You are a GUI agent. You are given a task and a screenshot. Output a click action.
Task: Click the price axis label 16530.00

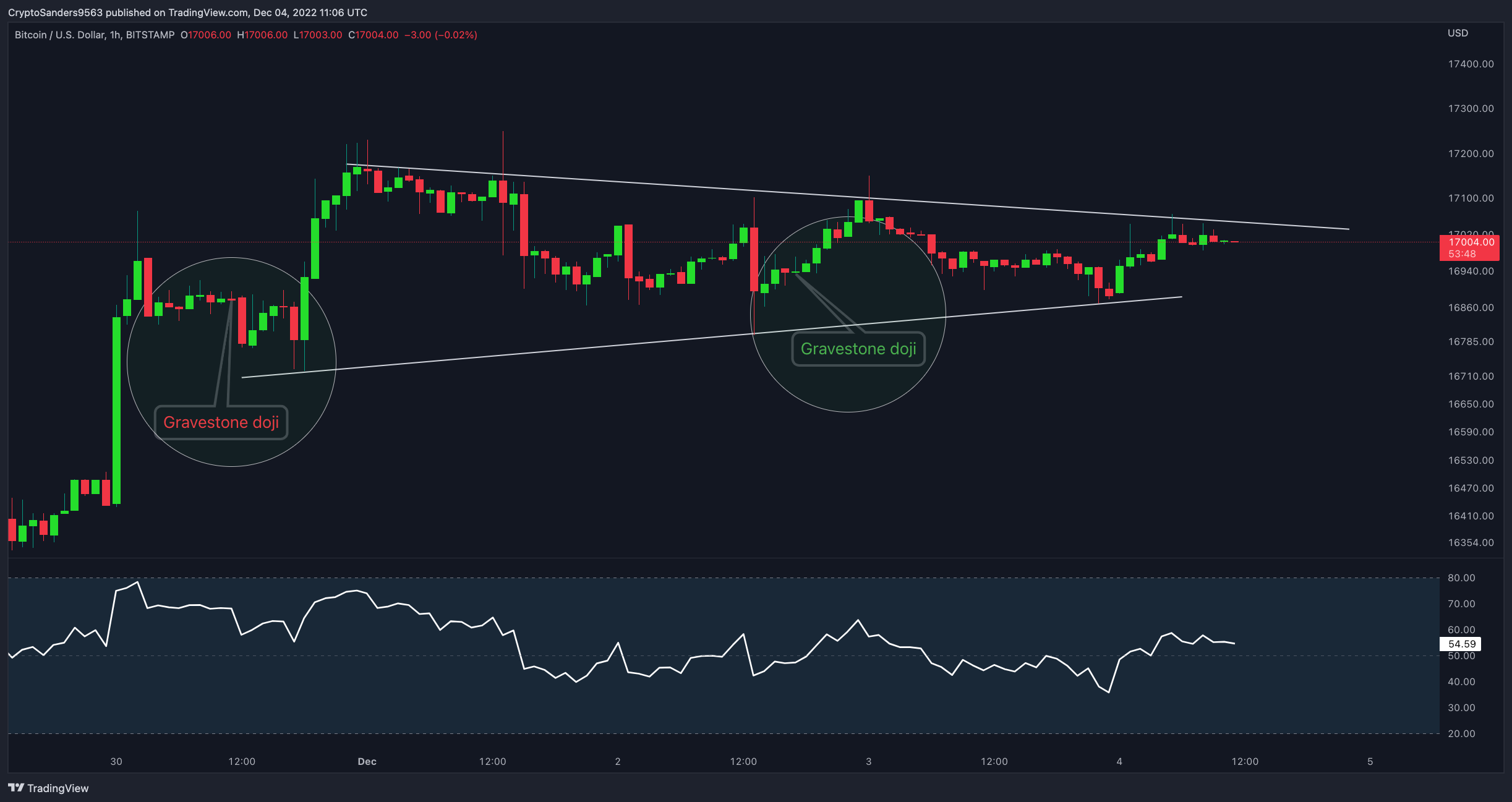click(1471, 460)
